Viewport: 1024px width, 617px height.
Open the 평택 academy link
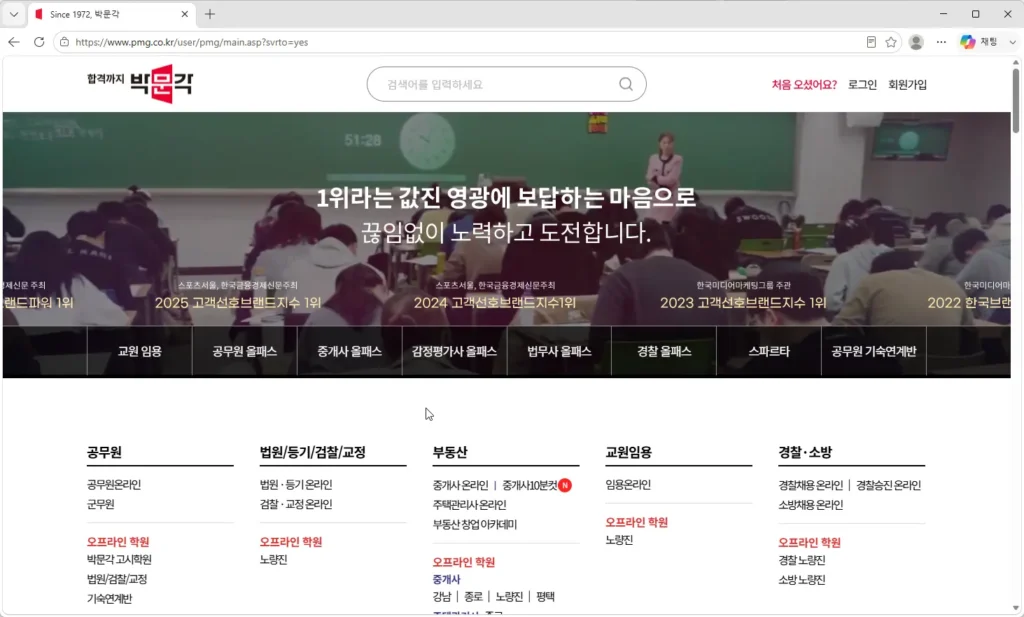point(545,597)
